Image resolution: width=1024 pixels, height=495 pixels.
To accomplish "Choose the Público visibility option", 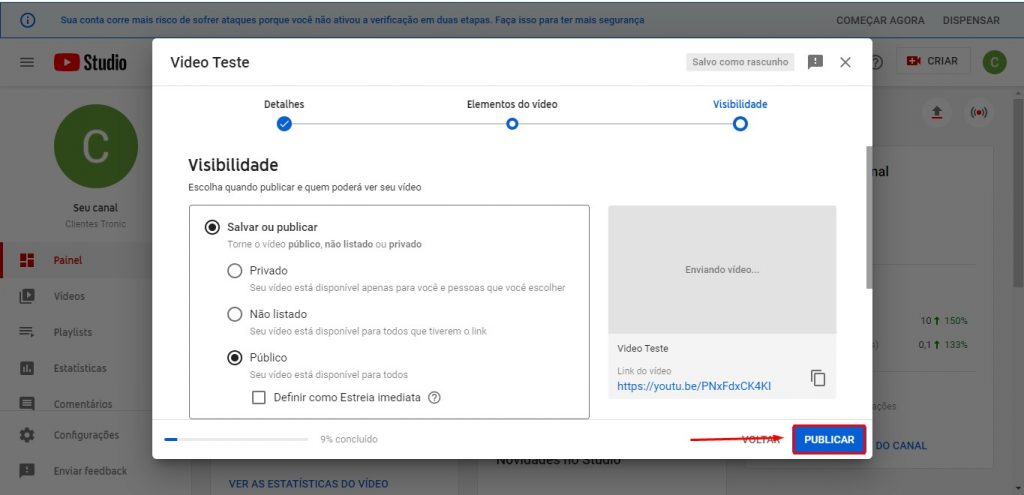I will [235, 357].
